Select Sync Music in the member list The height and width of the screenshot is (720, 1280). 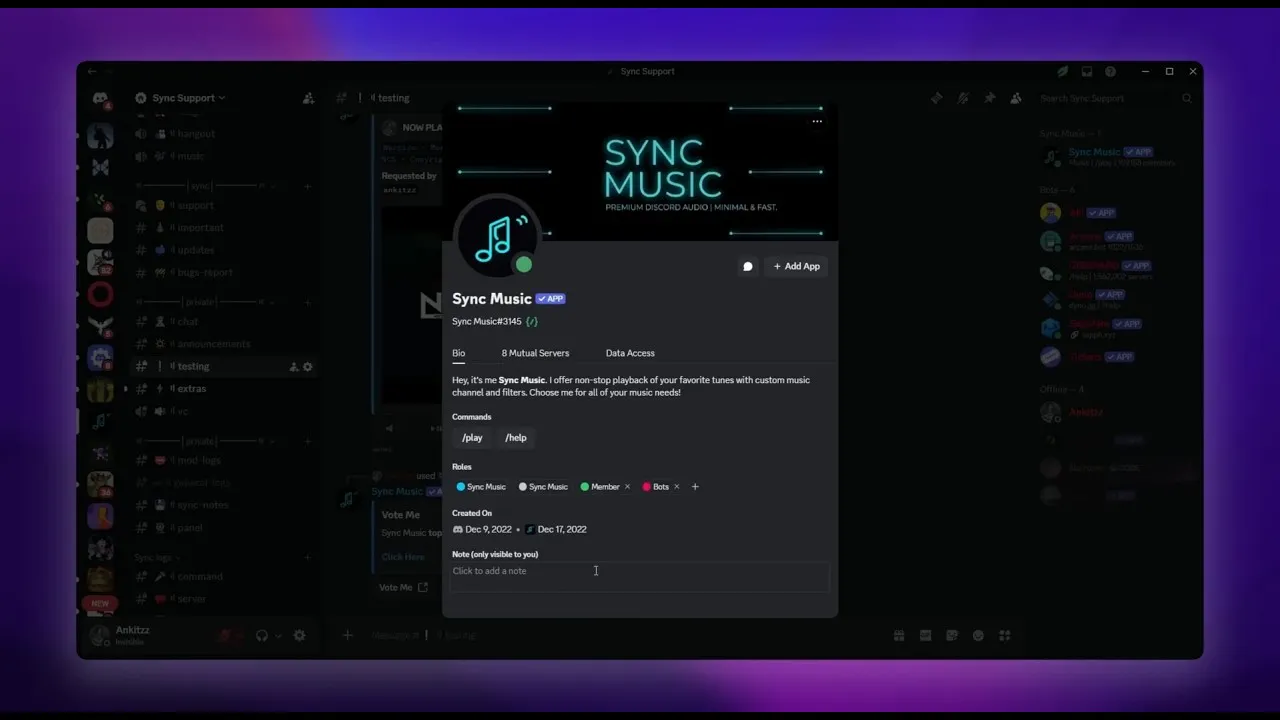click(1115, 156)
